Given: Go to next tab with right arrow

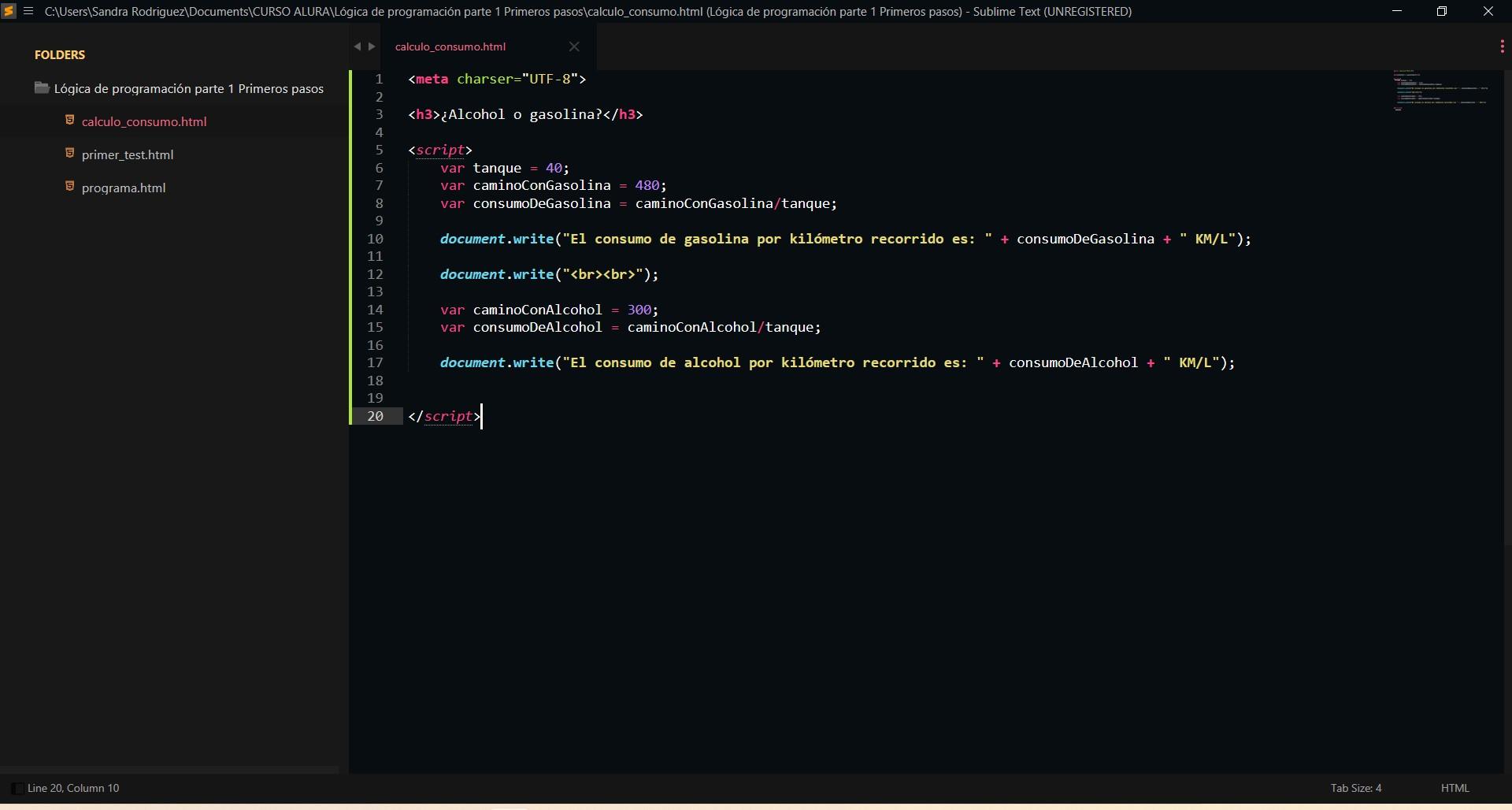Looking at the screenshot, I should point(372,46).
